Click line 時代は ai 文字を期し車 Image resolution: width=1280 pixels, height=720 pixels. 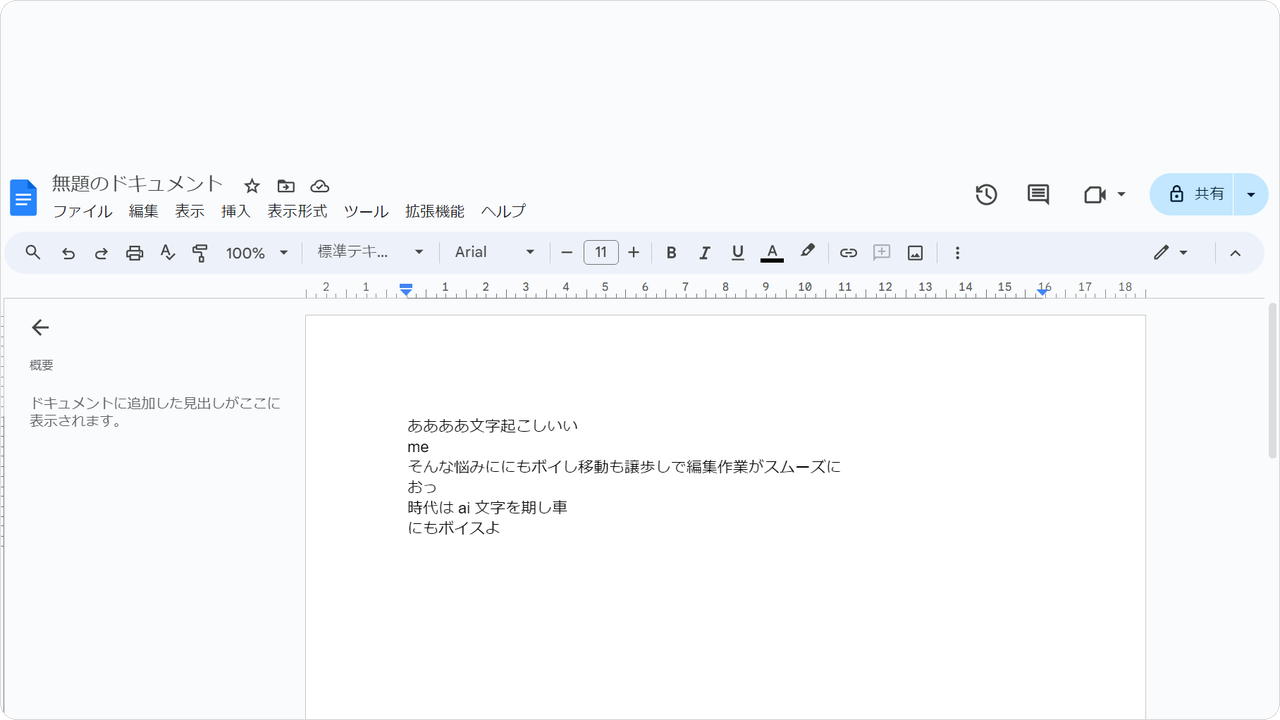pyautogui.click(x=488, y=508)
